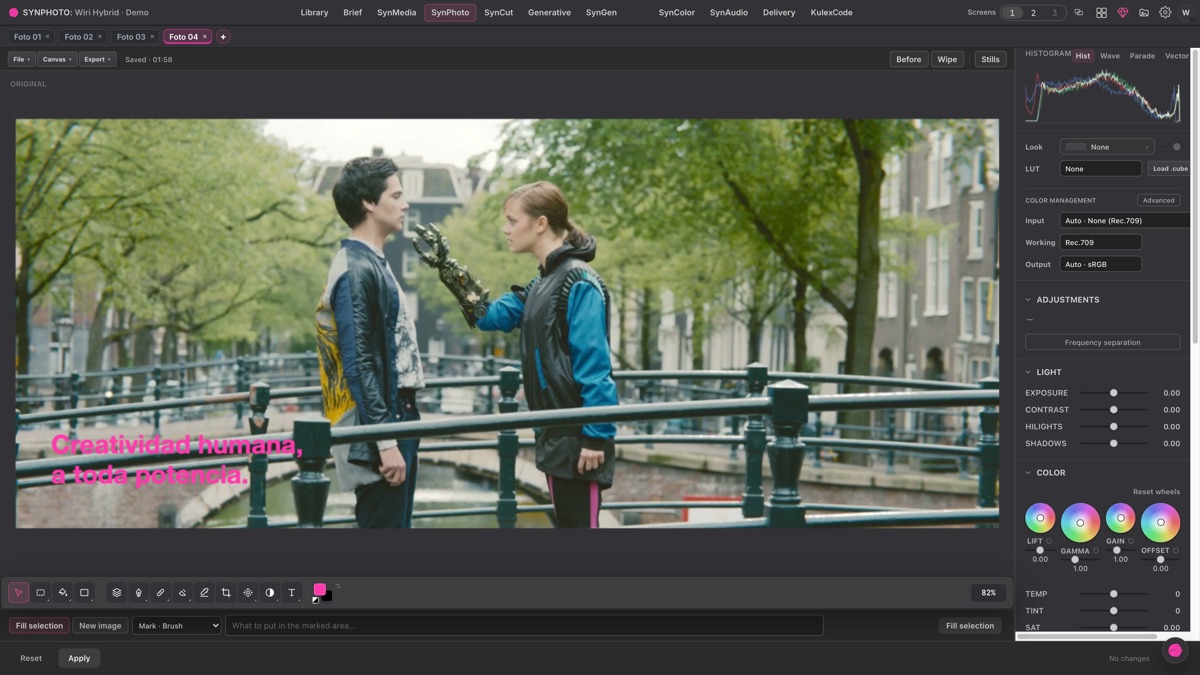Open the layers stack tool
The width and height of the screenshot is (1200, 675).
click(116, 593)
